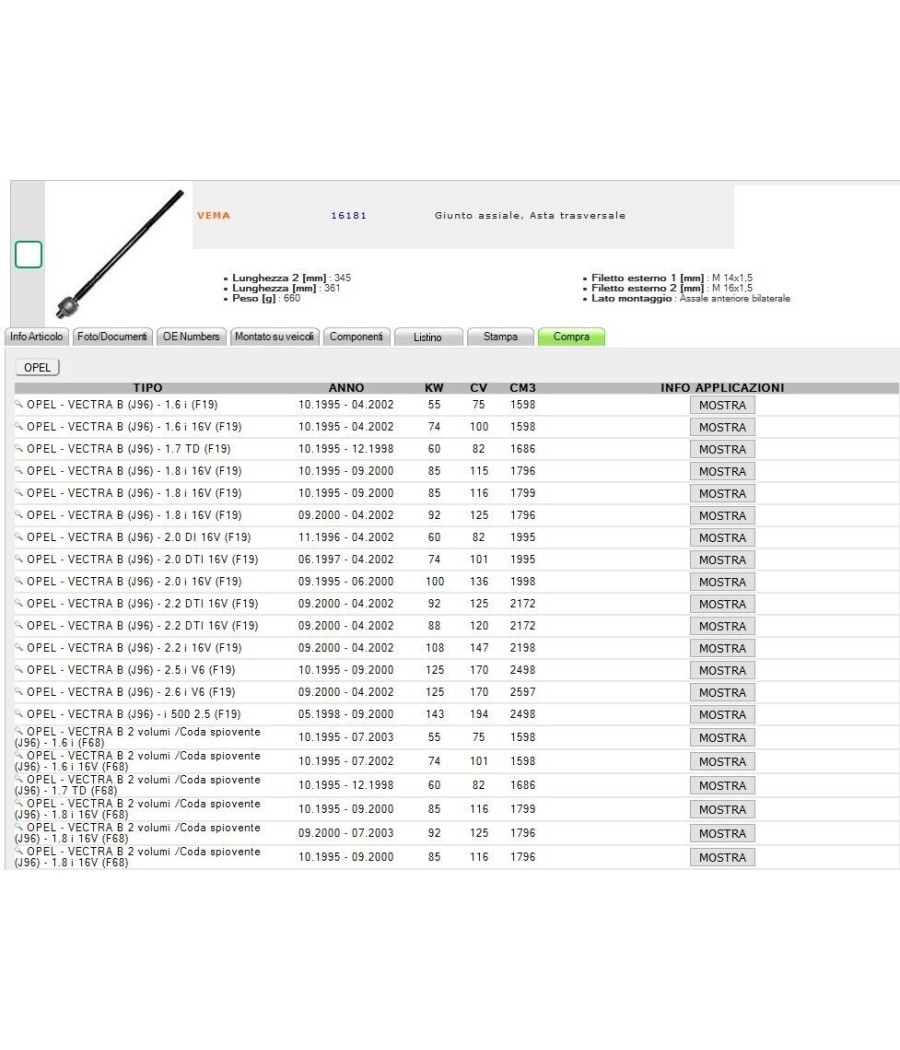The image size is (900, 1050).
Task: Click the magnifier icon for Vectra B 2.0 i 16V
Action: pyautogui.click(x=19, y=581)
